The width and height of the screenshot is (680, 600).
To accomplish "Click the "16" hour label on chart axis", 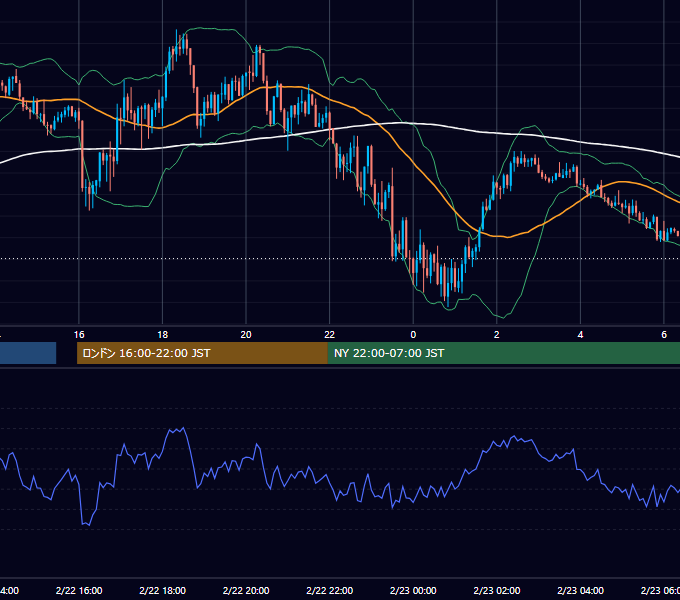I will (79, 335).
